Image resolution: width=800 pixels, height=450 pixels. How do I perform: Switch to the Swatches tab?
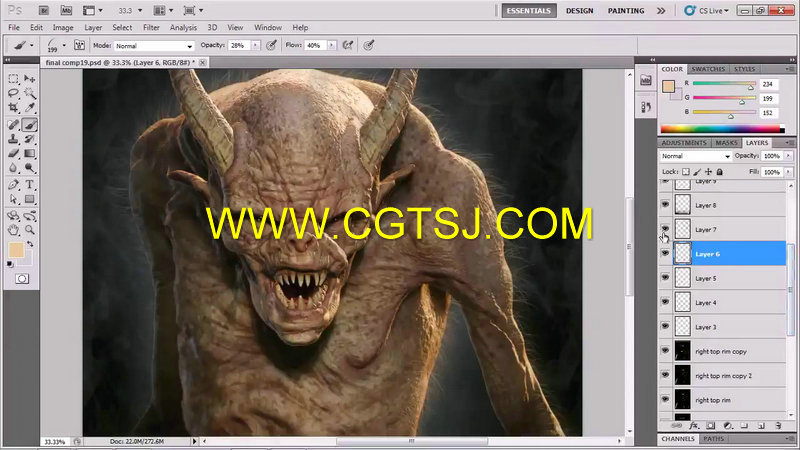[x=708, y=69]
